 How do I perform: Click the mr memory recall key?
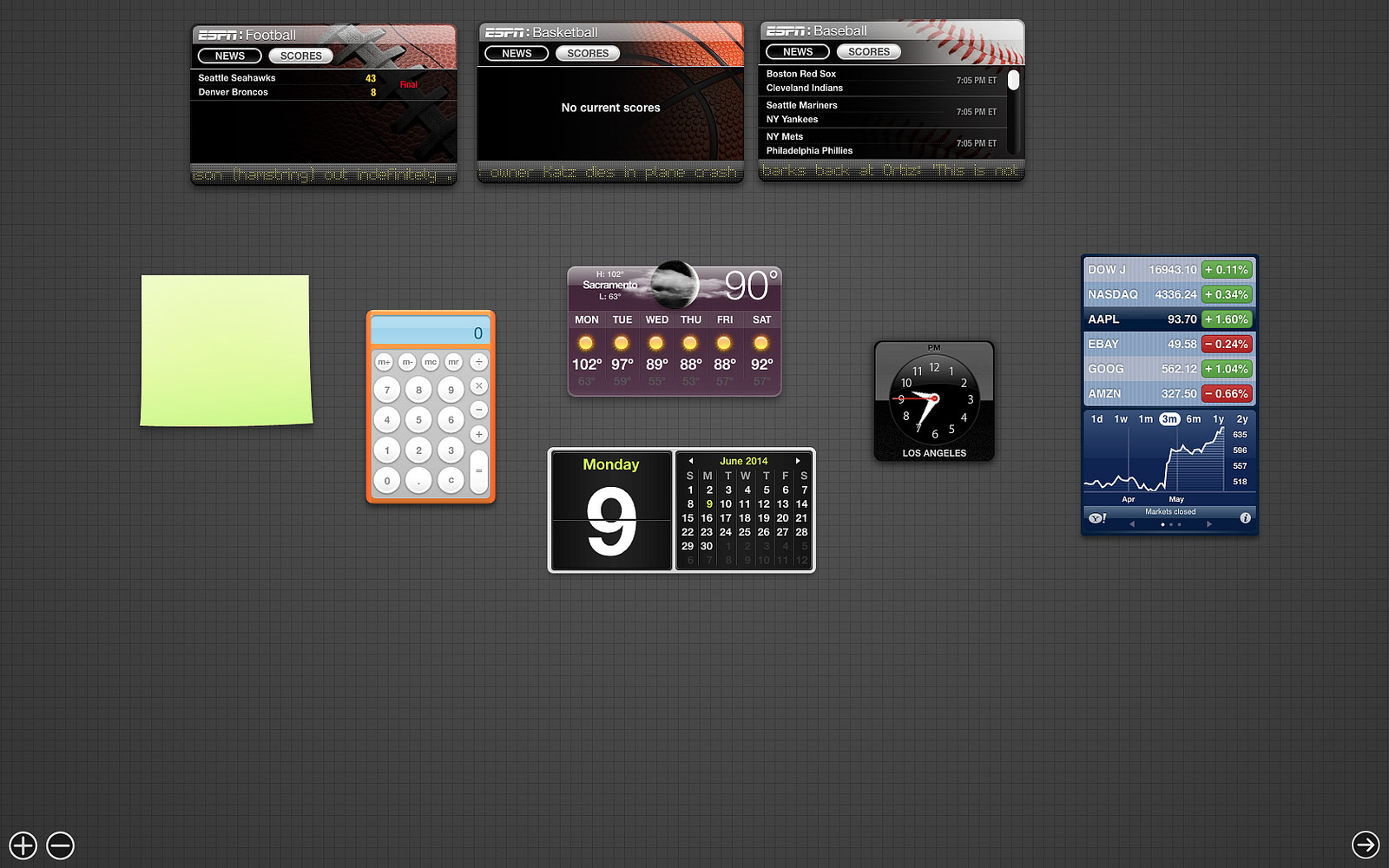pos(453,361)
